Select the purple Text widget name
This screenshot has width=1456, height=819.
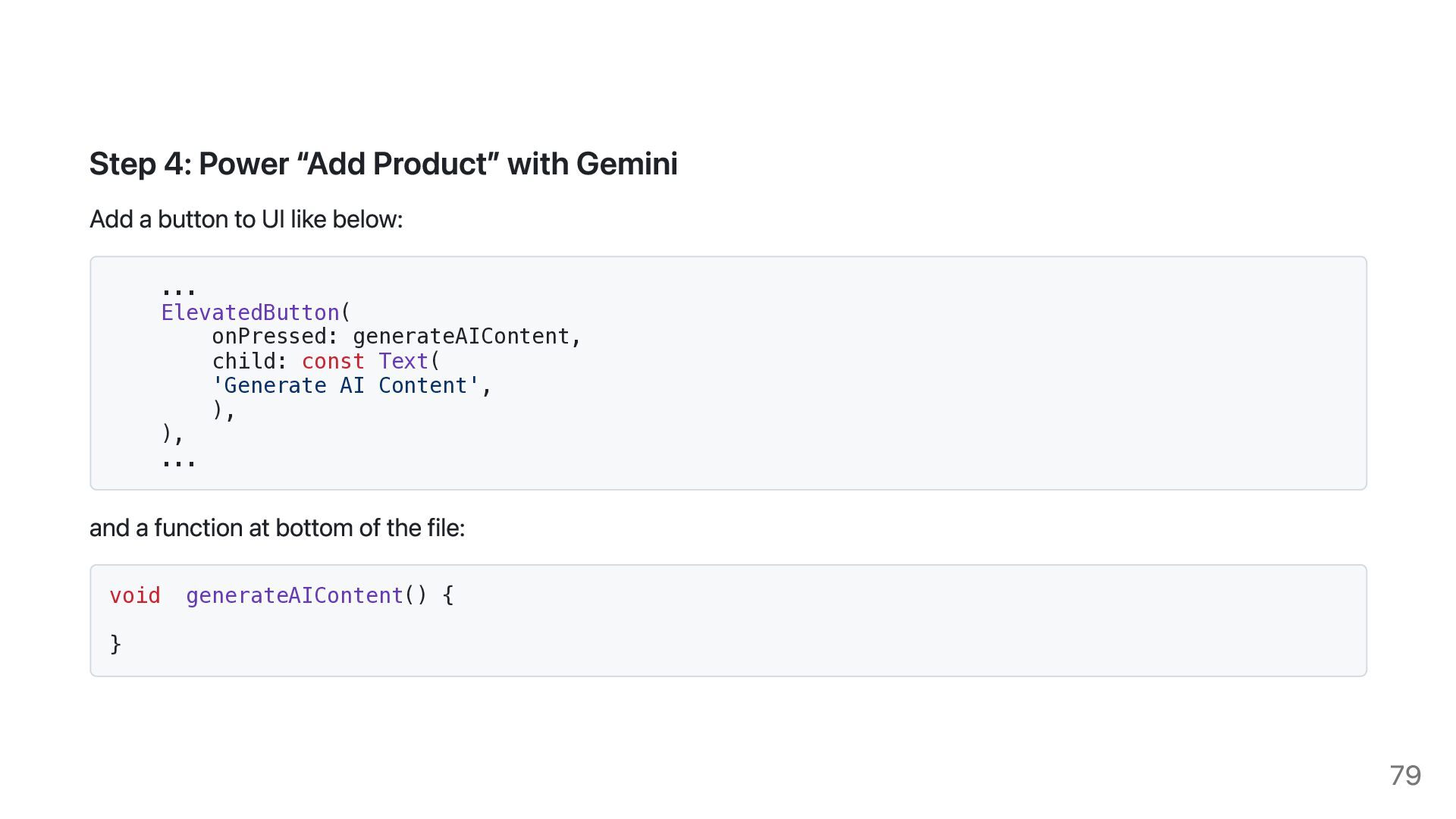[x=403, y=361]
